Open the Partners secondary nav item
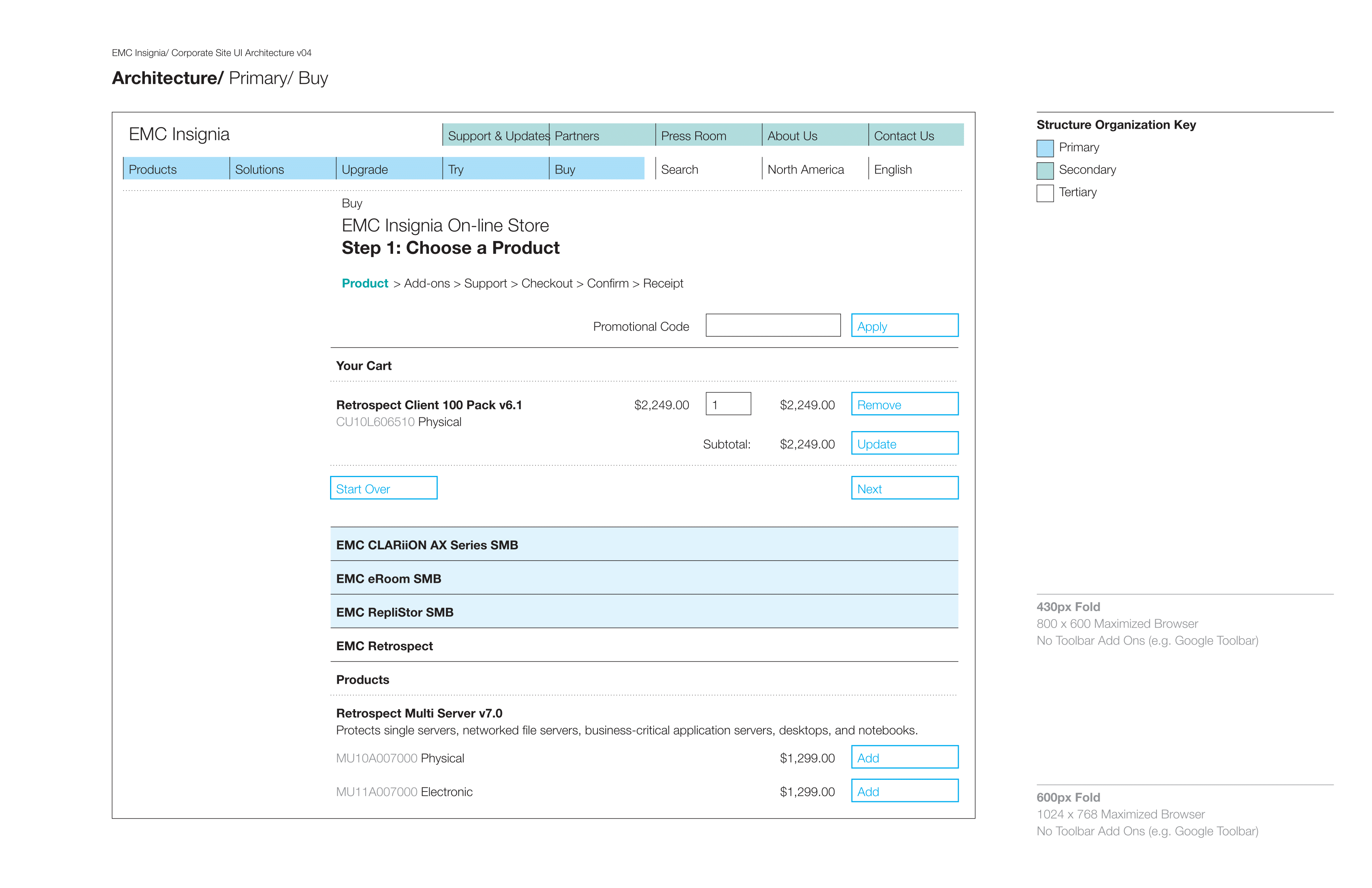 [x=602, y=135]
